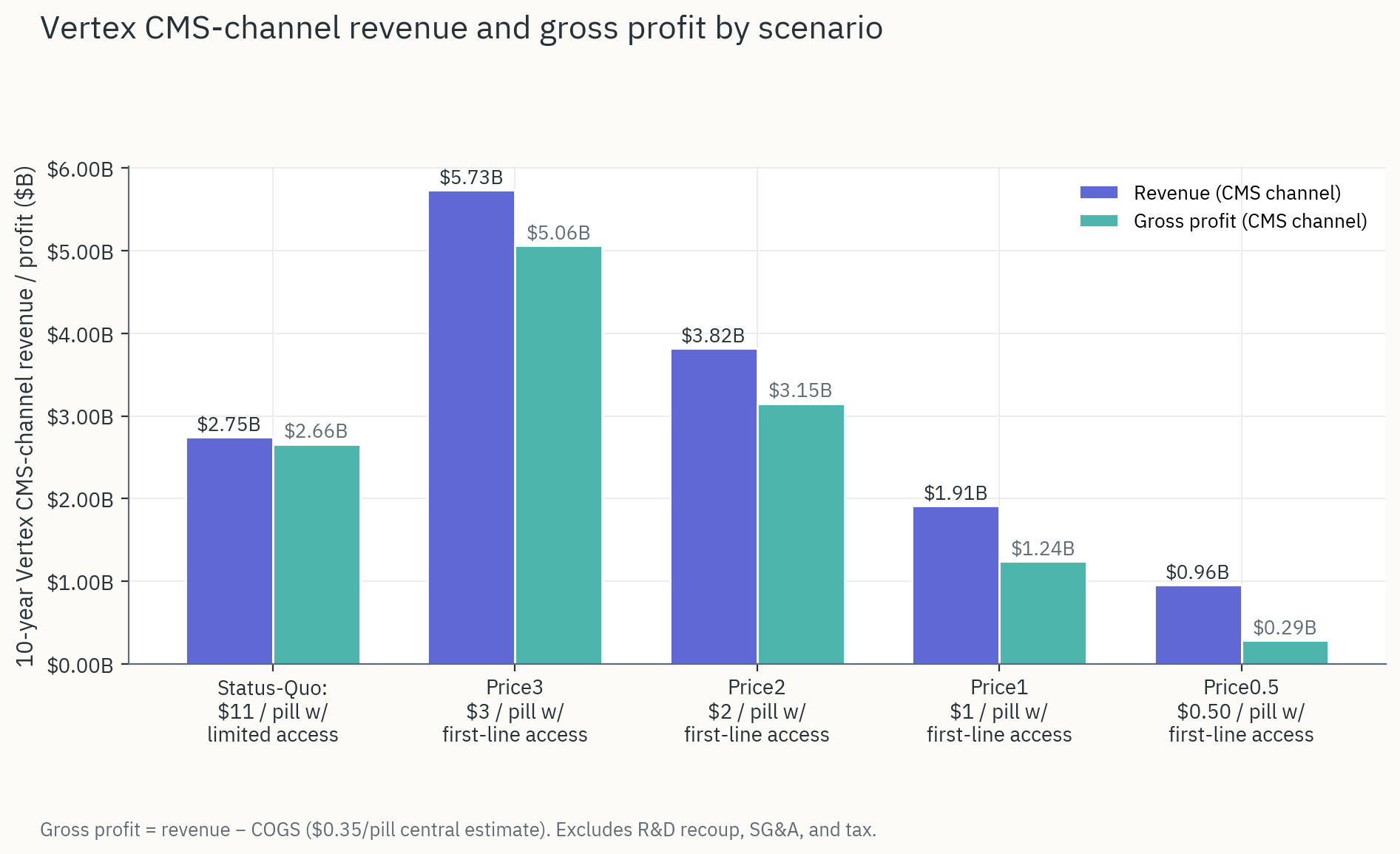Click the vertical y-axis title

[26, 416]
